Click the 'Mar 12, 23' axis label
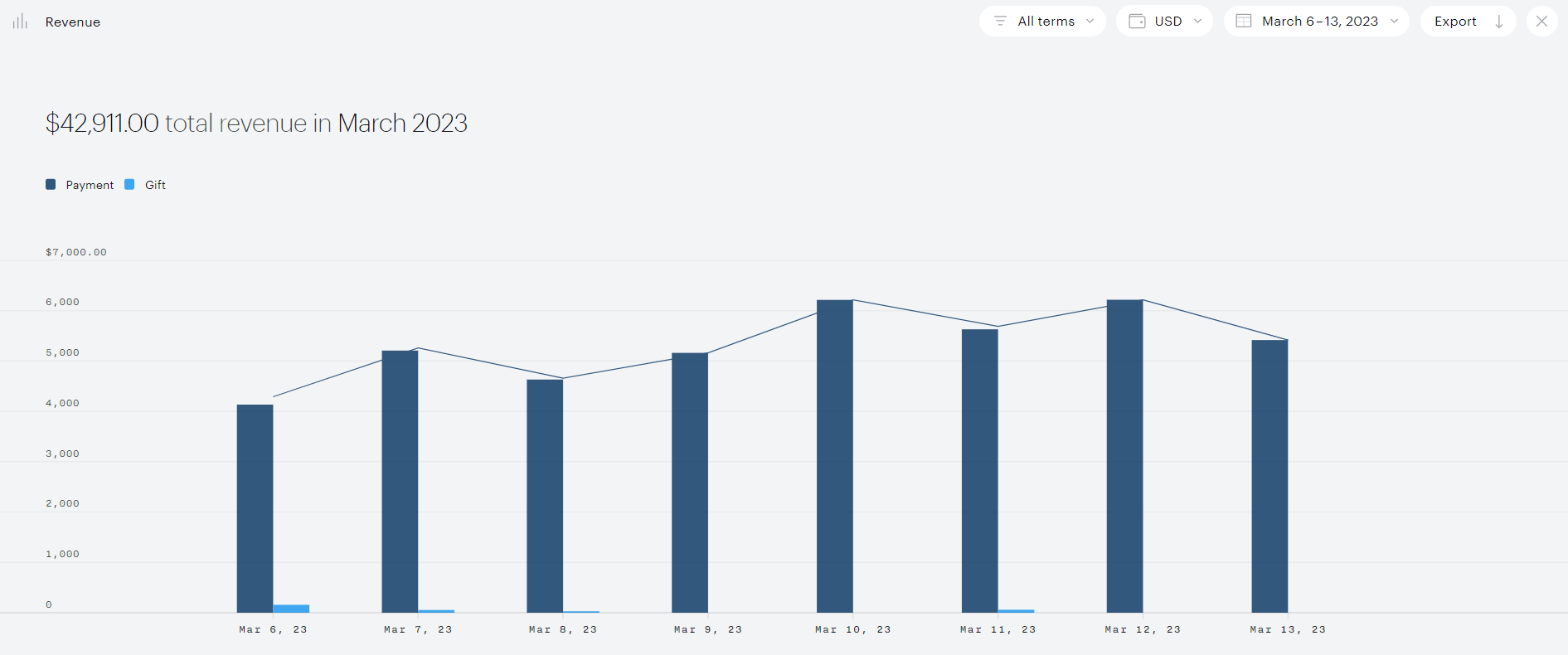1568x655 pixels. click(1143, 629)
